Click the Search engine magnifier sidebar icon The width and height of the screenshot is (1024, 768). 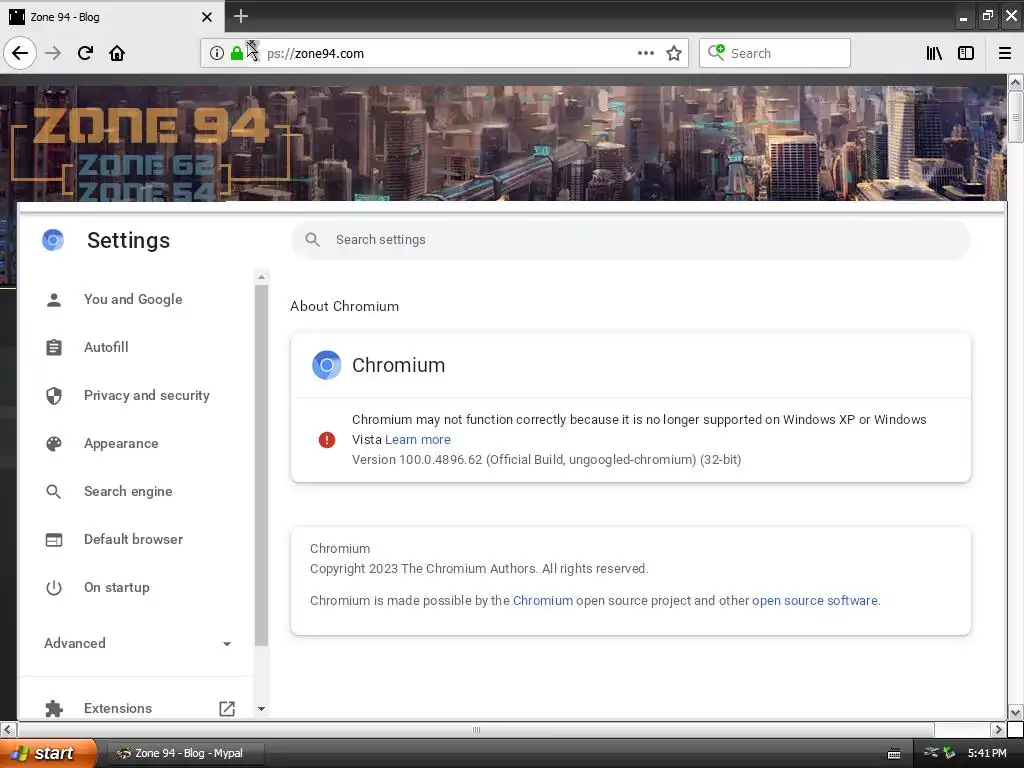54,492
